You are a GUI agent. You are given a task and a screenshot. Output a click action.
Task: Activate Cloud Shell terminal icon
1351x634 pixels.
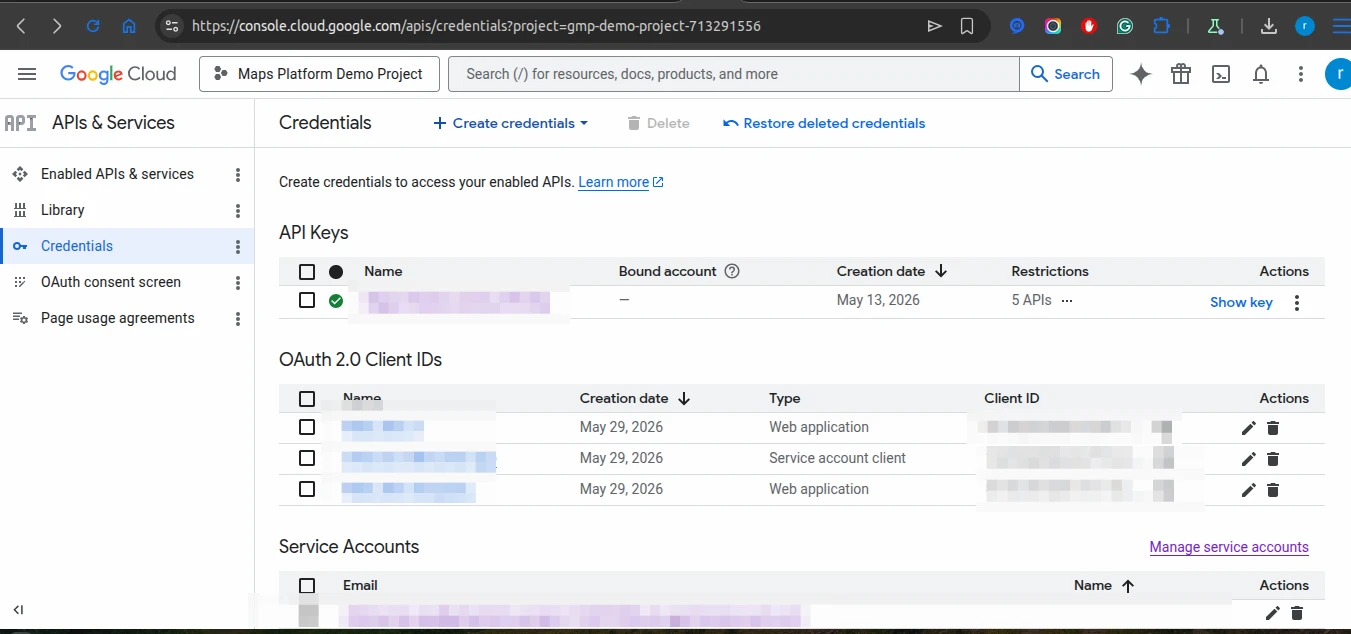(x=1221, y=74)
